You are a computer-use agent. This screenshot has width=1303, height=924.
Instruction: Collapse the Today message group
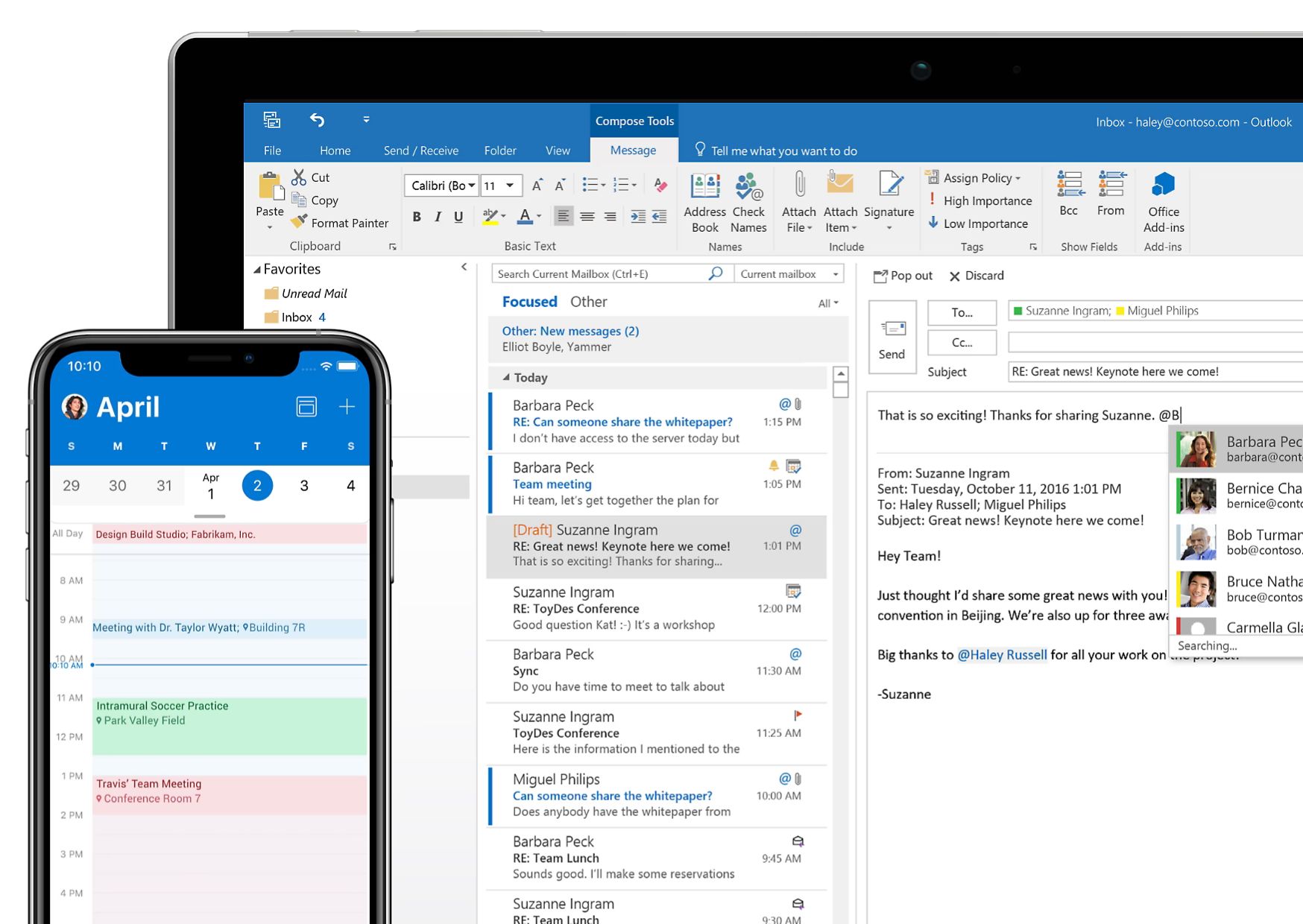pos(506,377)
